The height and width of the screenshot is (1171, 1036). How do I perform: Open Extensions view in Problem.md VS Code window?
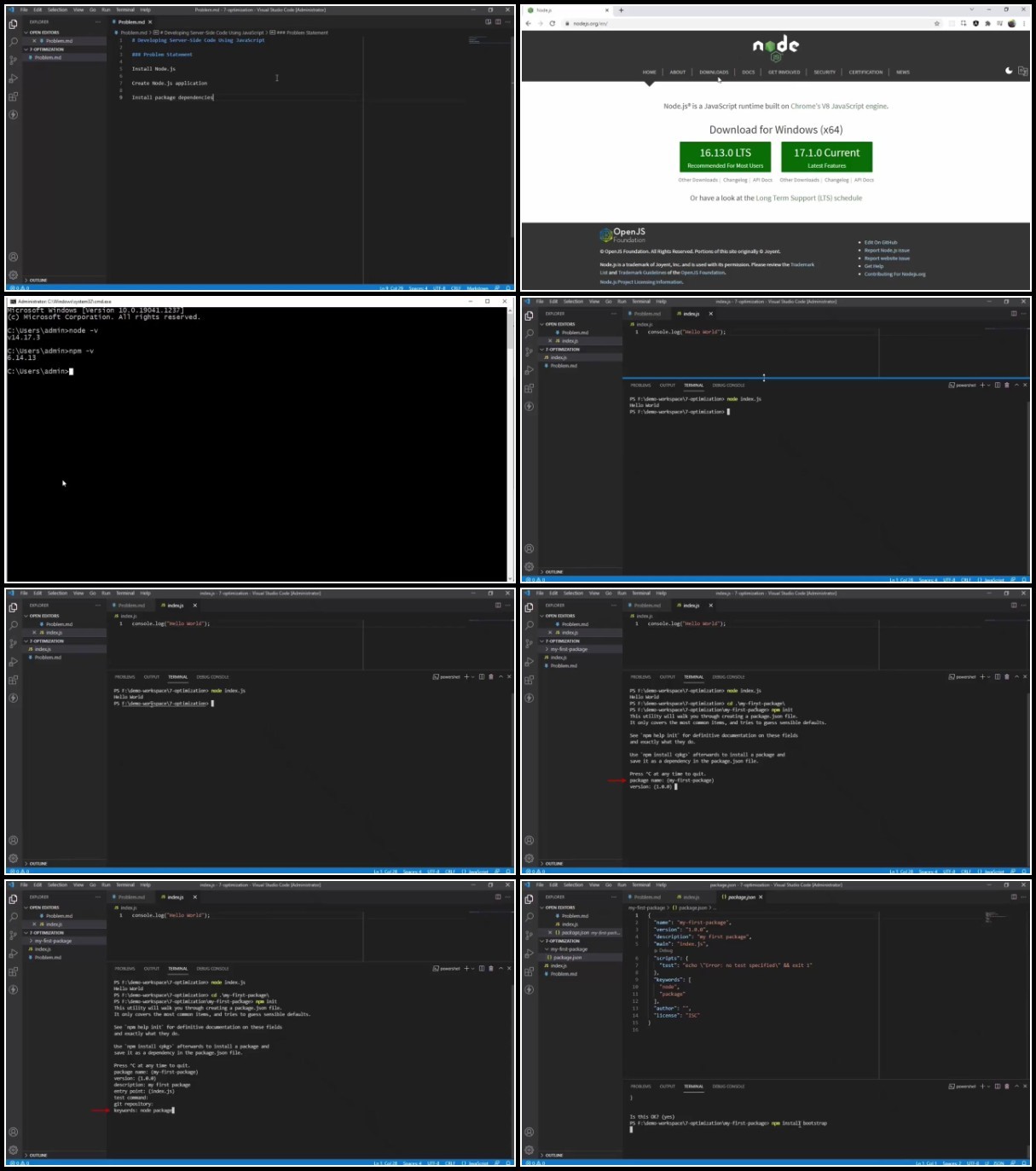click(x=13, y=96)
